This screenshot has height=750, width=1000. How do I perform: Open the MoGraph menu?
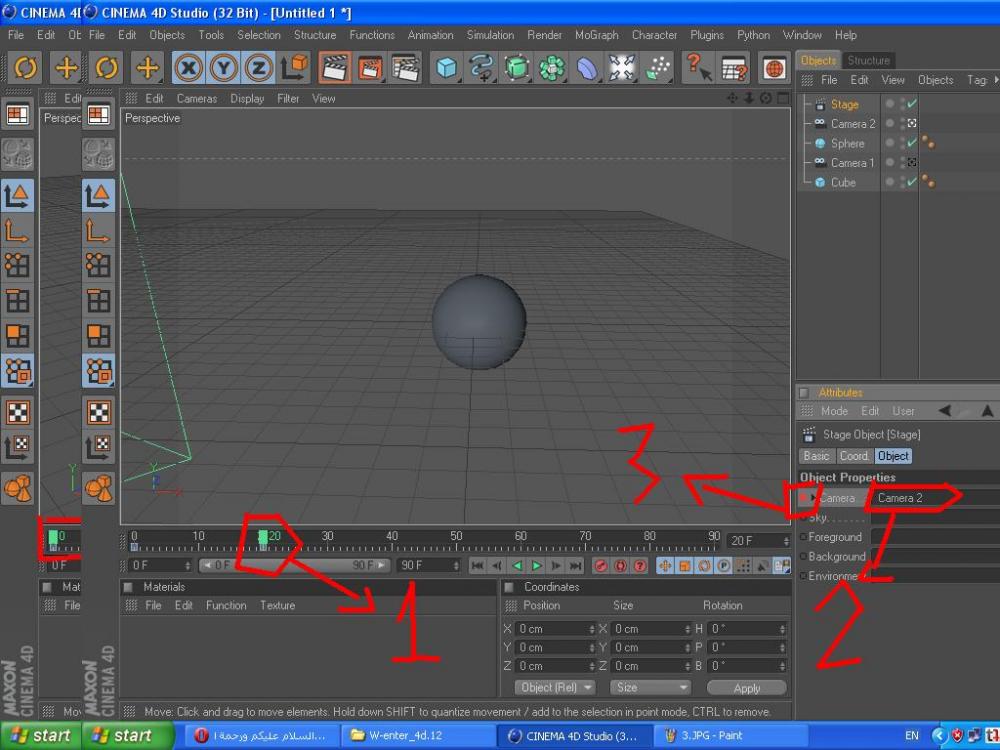(x=597, y=35)
